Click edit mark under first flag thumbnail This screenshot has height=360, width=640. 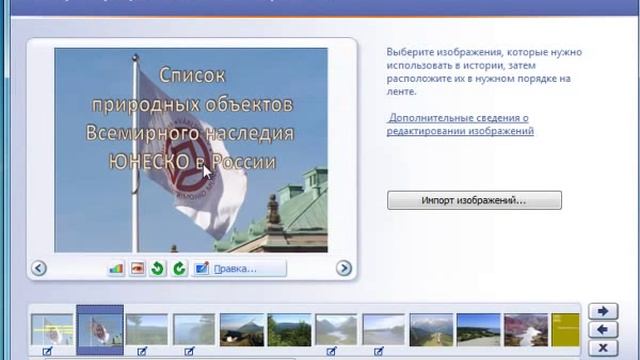tap(47, 351)
